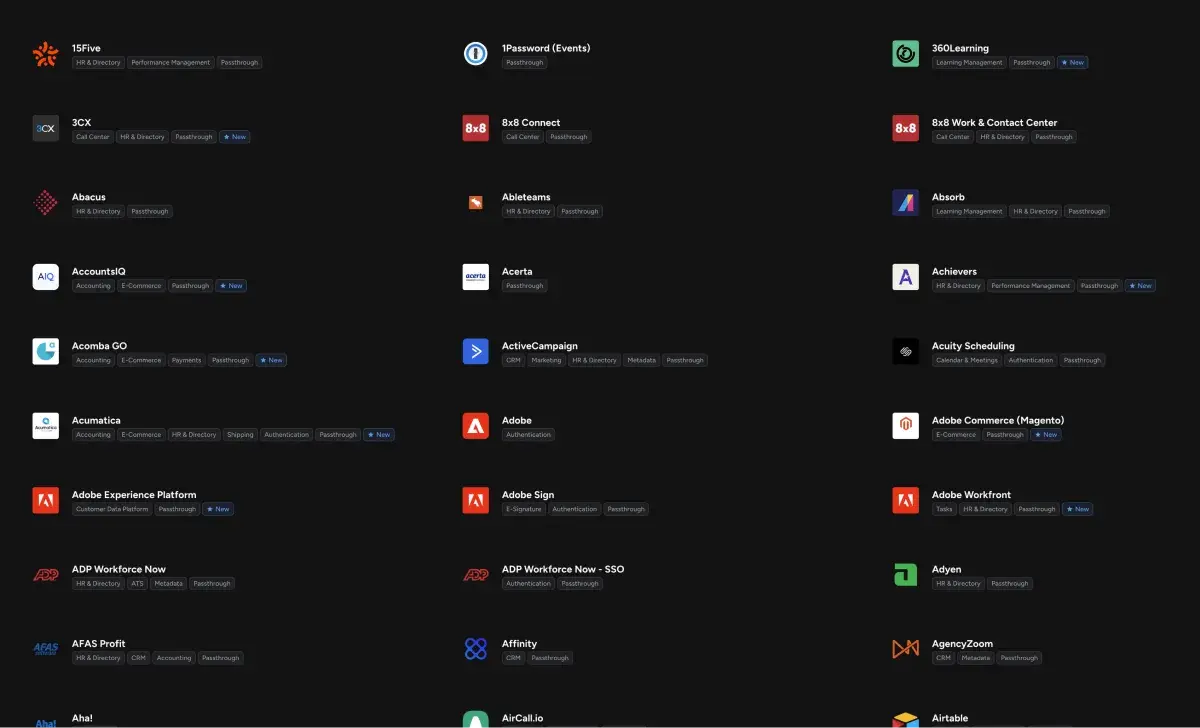Open the AgencyZoom integration title

pyautogui.click(x=962, y=644)
